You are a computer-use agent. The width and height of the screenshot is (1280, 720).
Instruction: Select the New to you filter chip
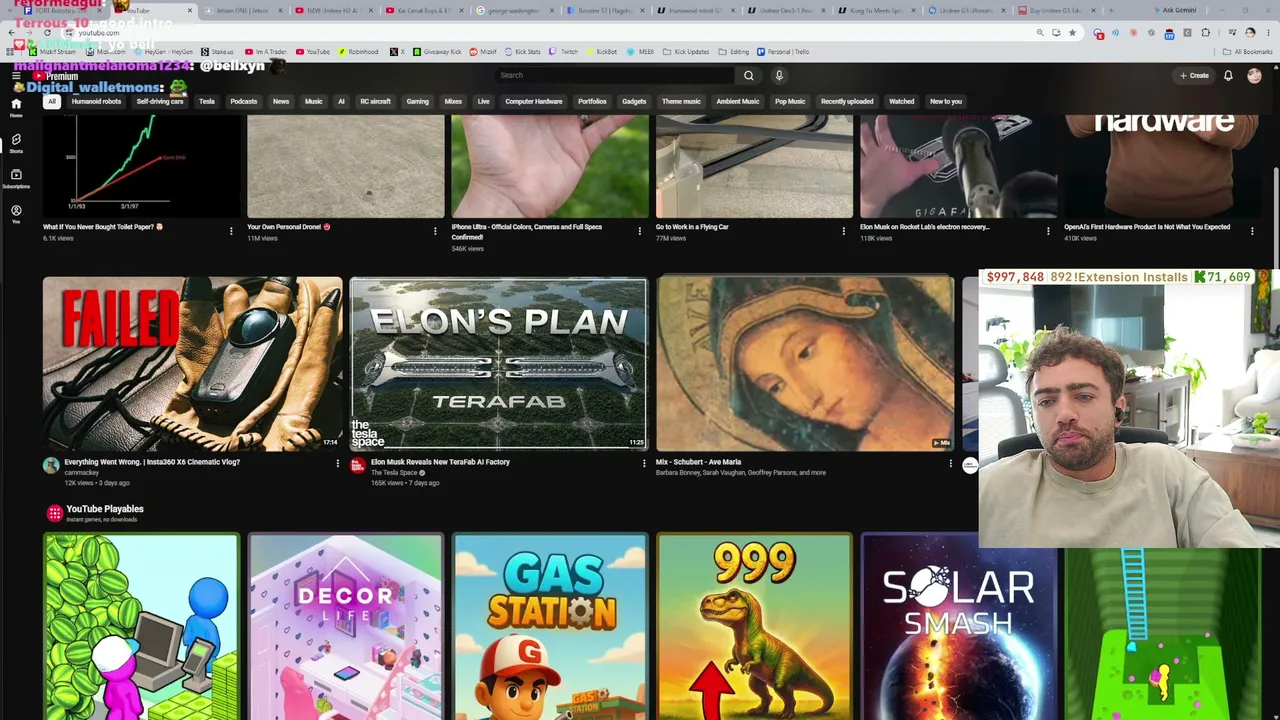946,101
